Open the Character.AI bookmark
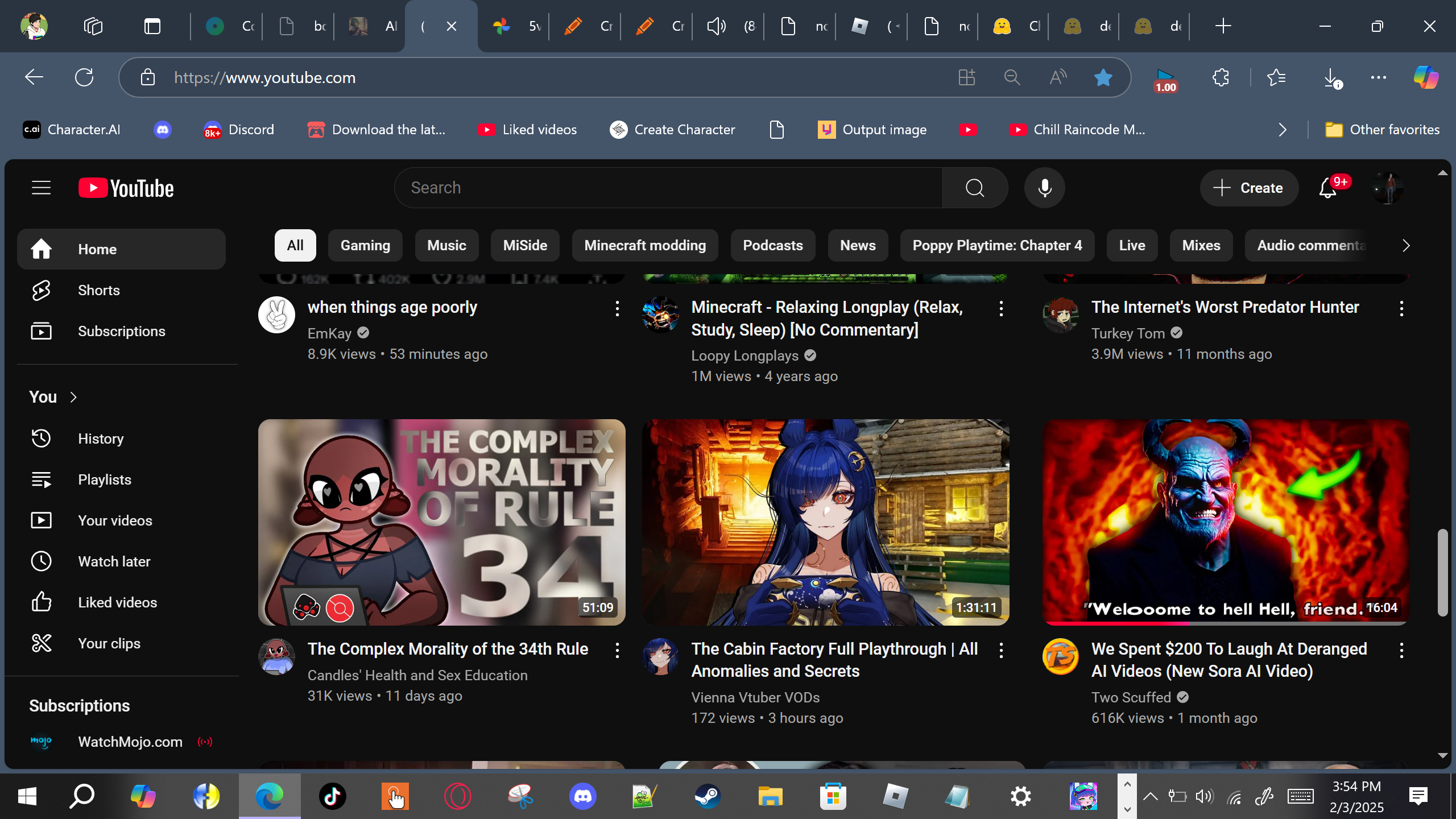1456x819 pixels. click(x=72, y=130)
